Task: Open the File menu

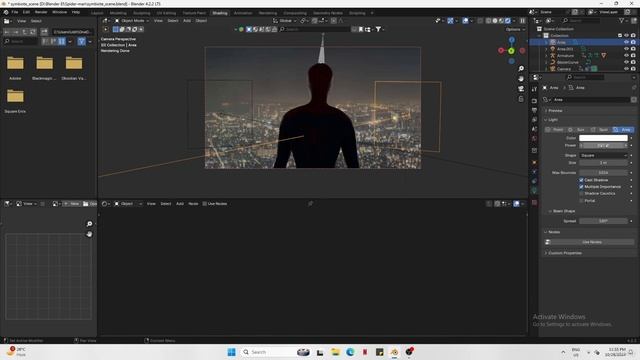Action: click(15, 12)
